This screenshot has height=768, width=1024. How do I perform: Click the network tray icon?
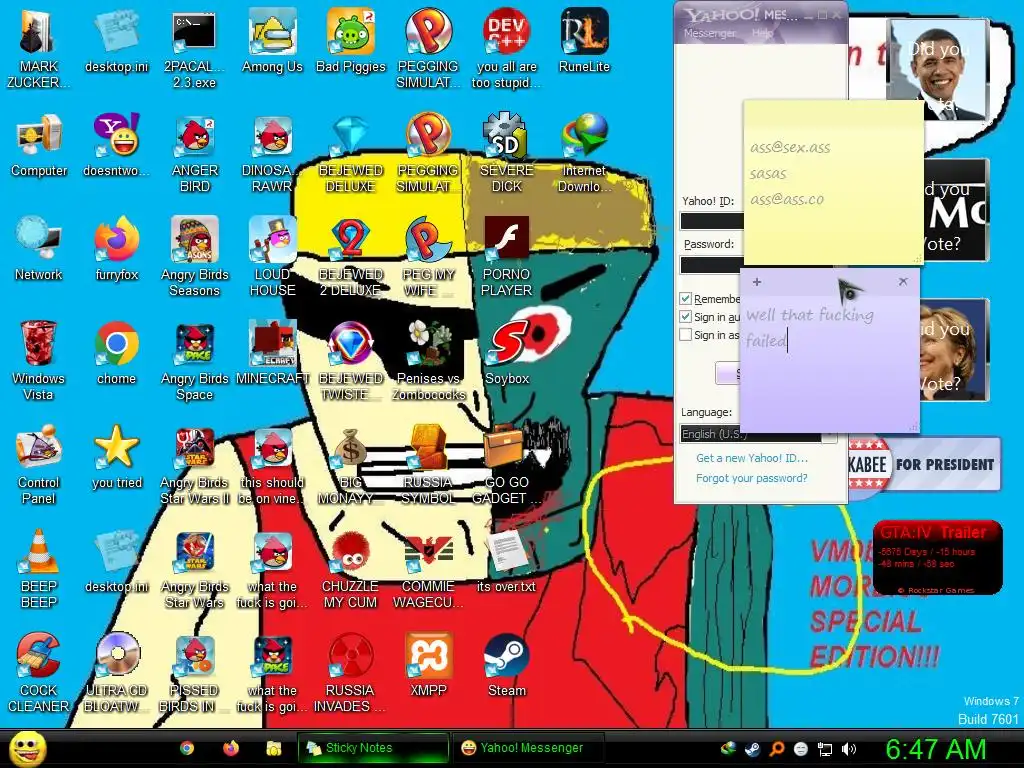[x=825, y=749]
